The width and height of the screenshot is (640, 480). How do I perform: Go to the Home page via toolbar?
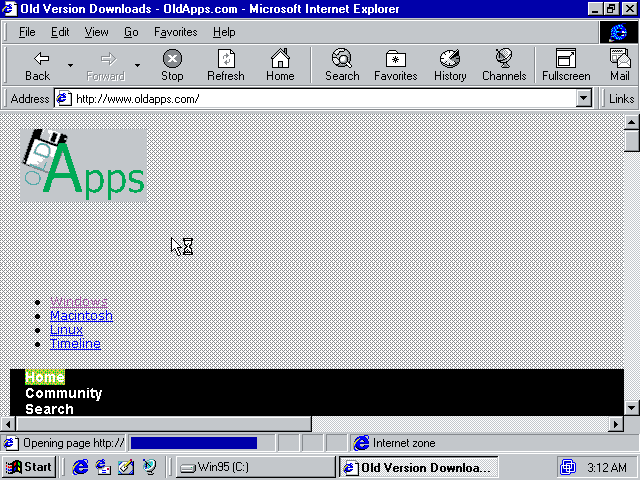click(x=280, y=65)
